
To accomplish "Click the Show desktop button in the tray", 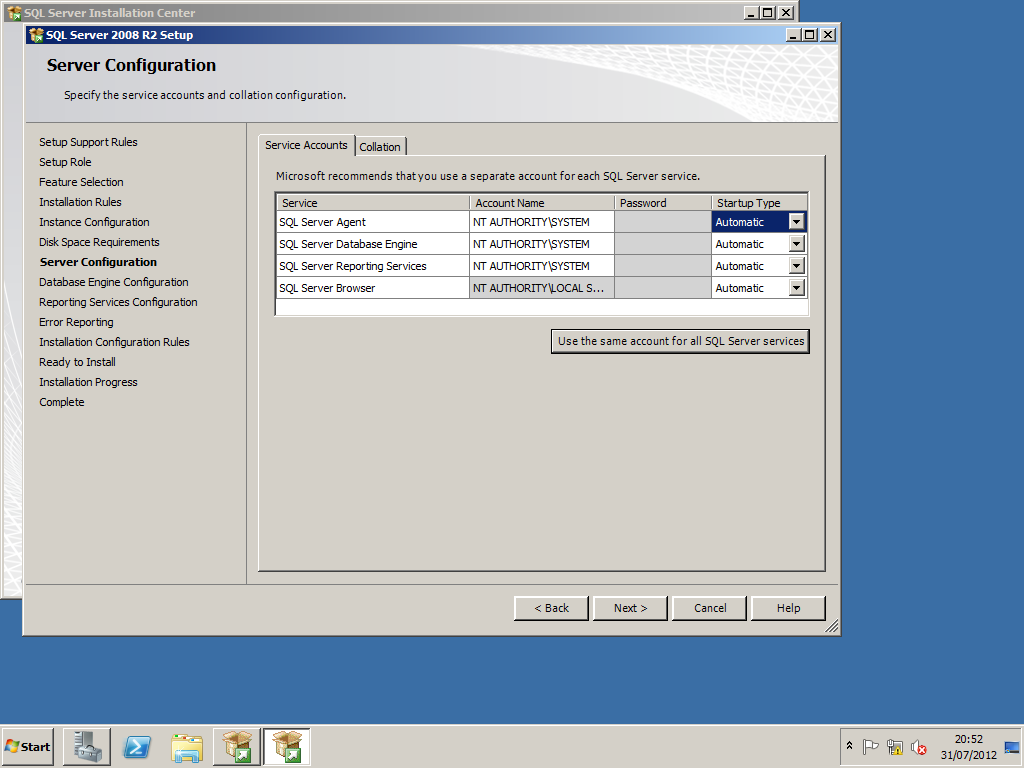I will 1012,746.
